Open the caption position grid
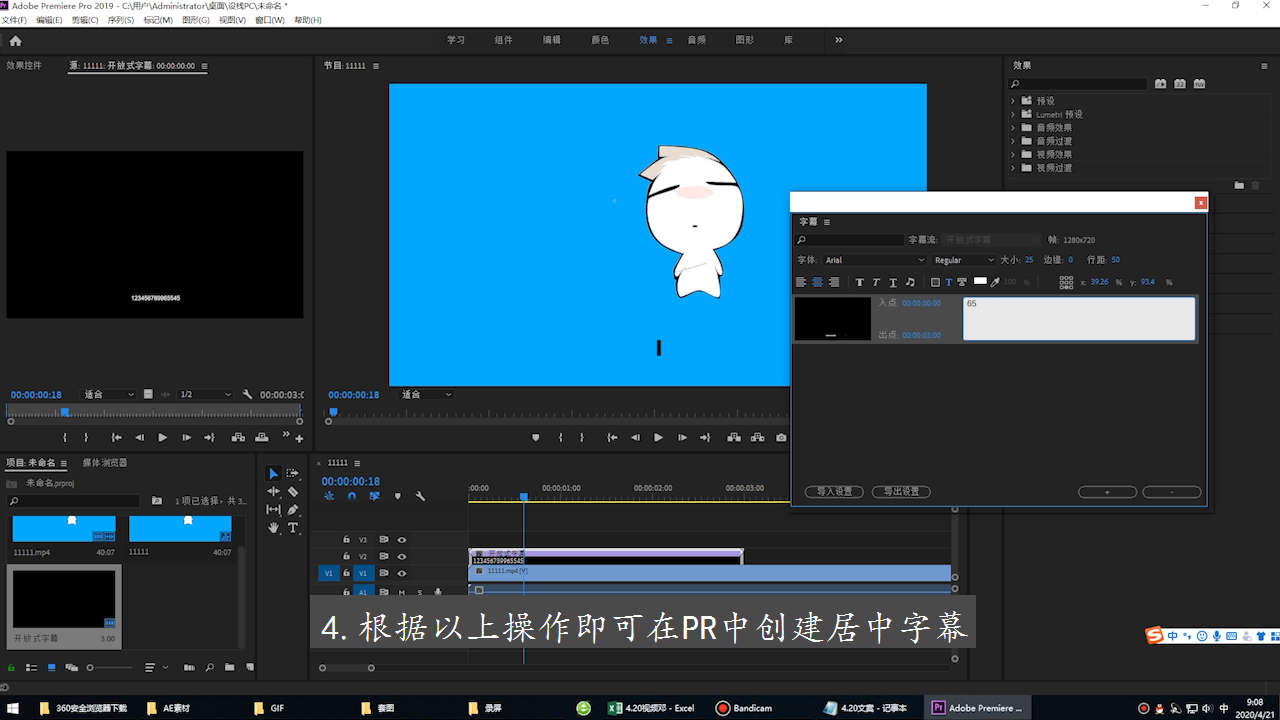This screenshot has width=1280, height=720. point(1066,282)
